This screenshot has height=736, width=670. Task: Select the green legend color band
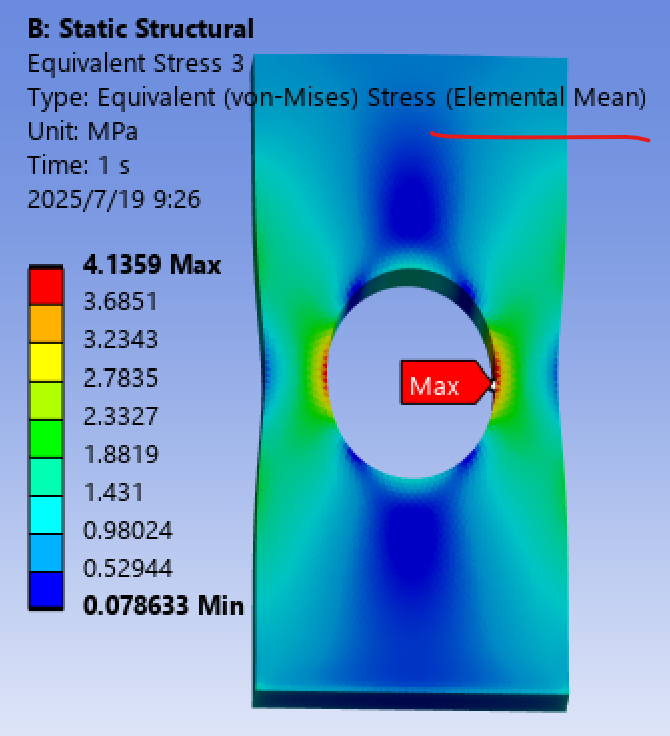(x=46, y=439)
